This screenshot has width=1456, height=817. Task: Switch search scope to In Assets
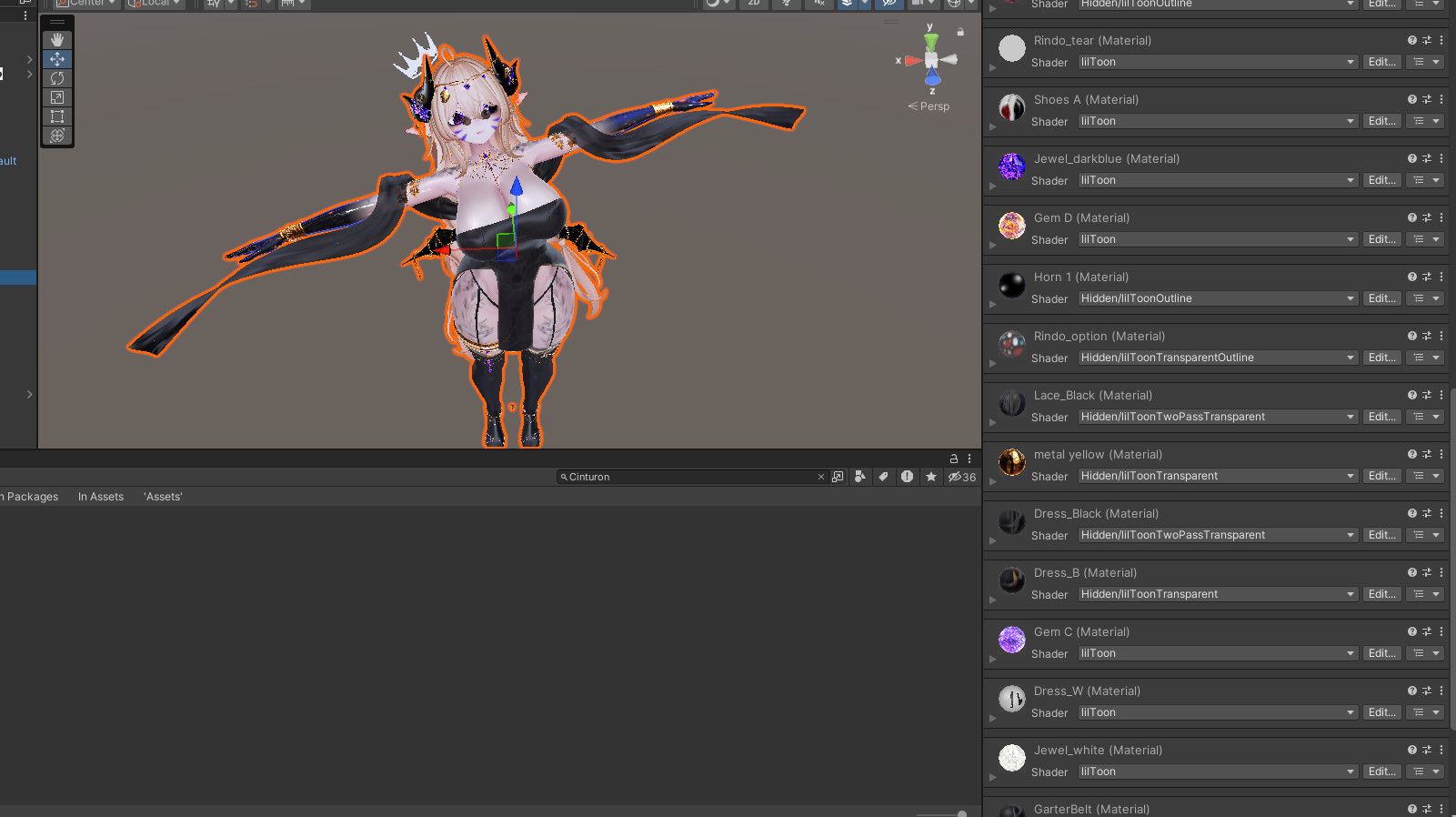click(101, 497)
